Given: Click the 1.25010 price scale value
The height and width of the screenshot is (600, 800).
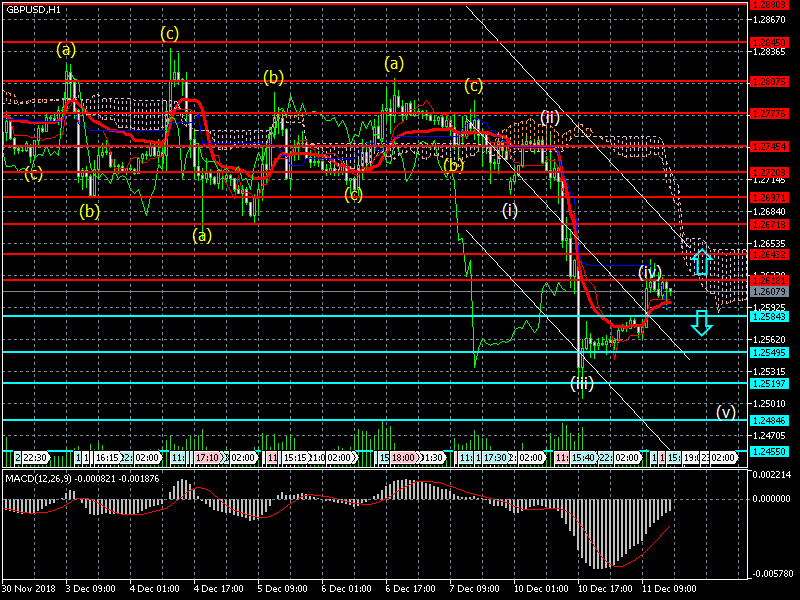Looking at the screenshot, I should click(769, 404).
